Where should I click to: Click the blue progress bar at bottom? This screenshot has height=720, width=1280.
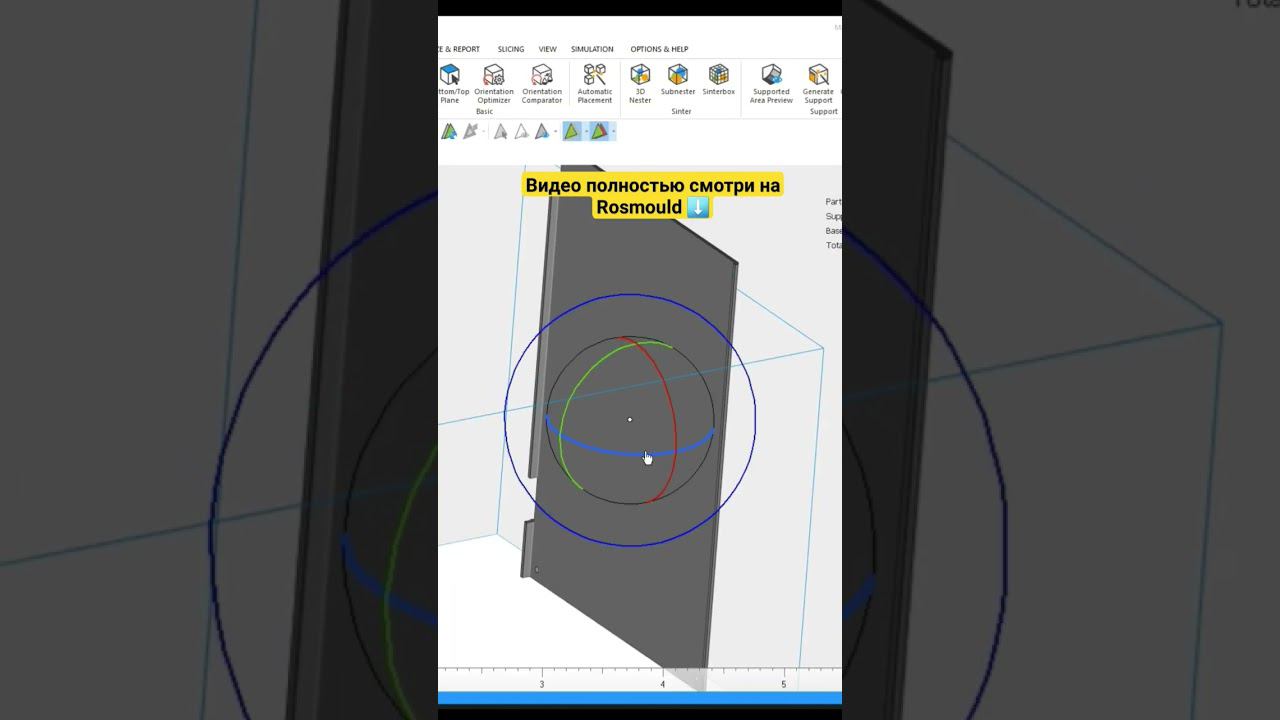(x=640, y=698)
